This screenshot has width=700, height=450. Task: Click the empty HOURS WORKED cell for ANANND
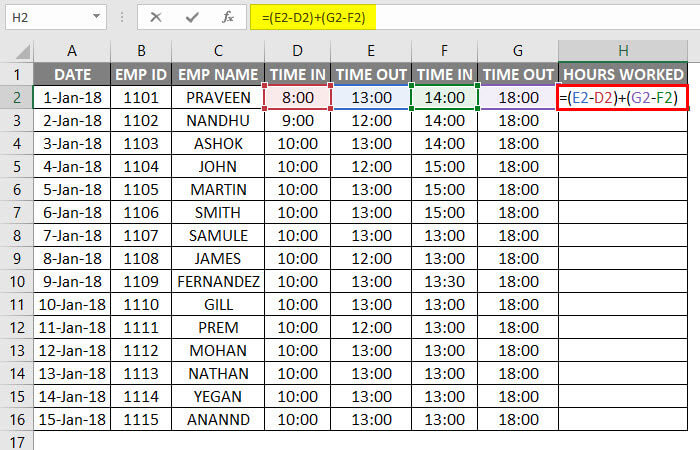click(623, 420)
